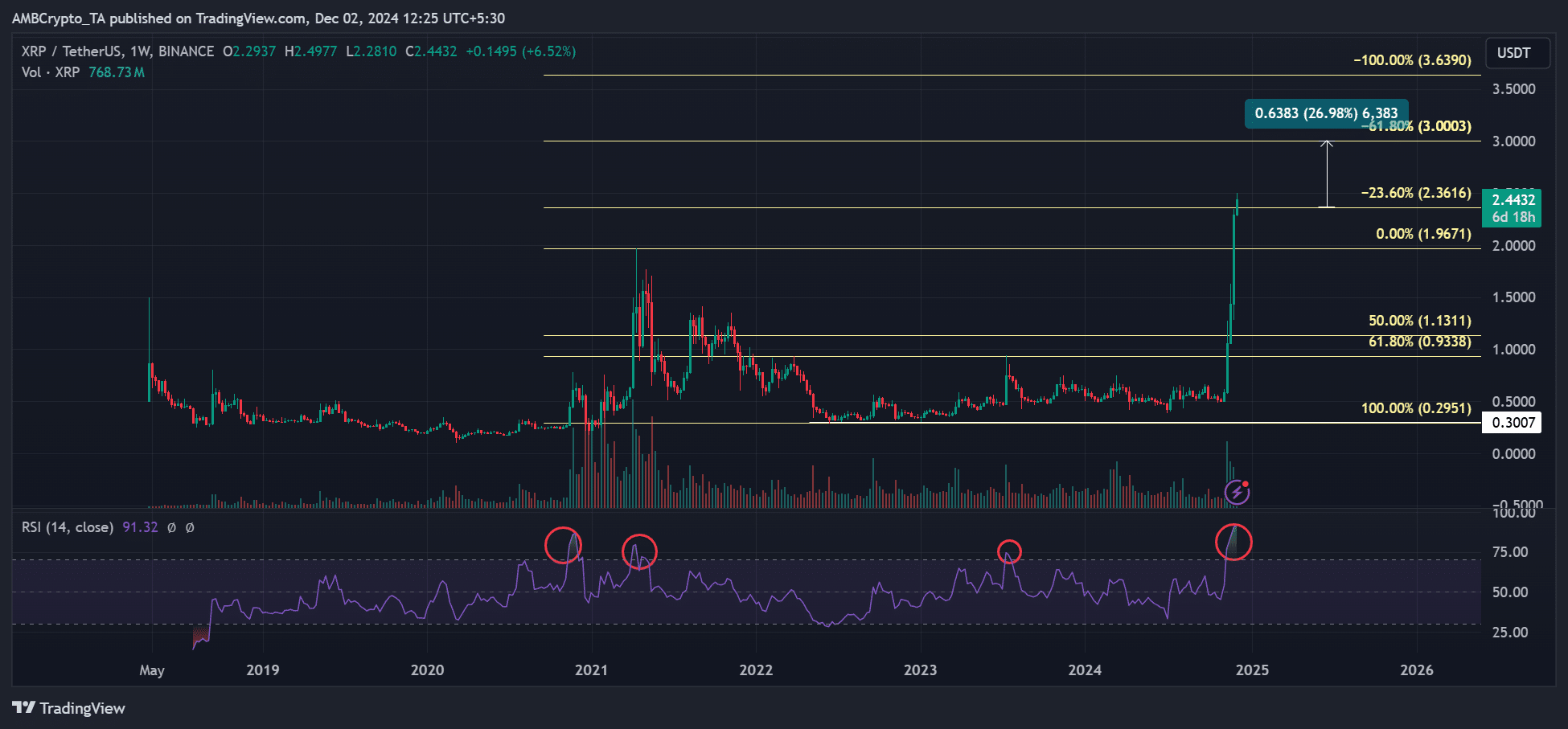Click the 0.3007 price axis label
Viewport: 1568px width, 729px height.
click(1512, 423)
